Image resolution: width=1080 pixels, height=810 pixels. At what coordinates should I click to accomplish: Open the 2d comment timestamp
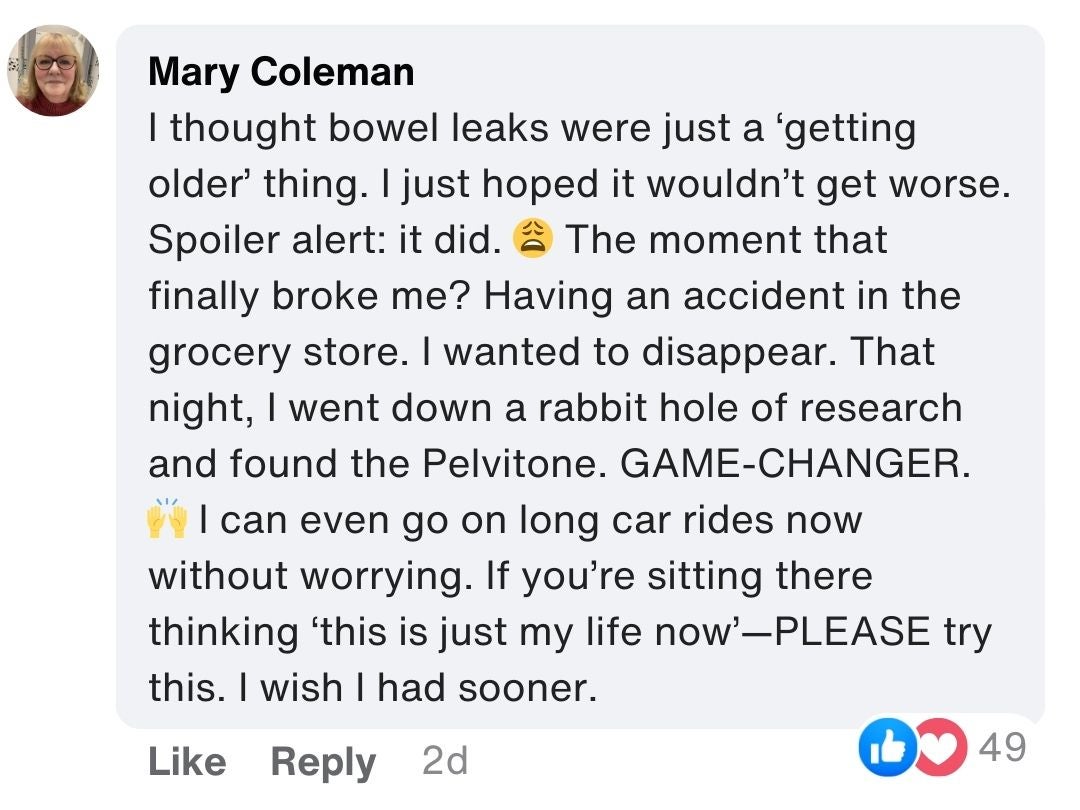445,762
